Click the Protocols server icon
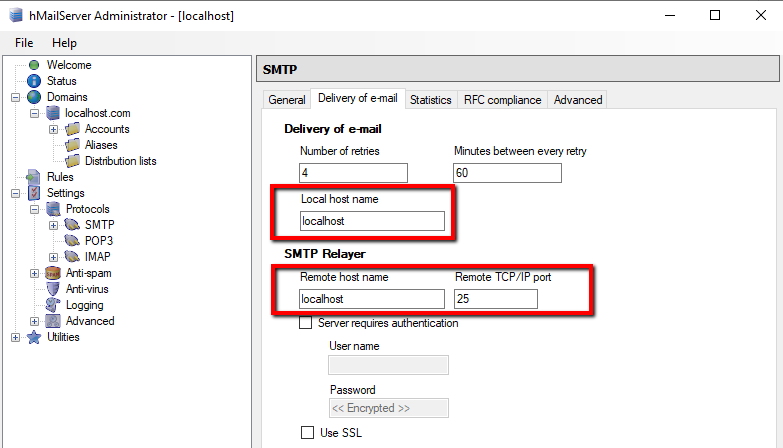783x448 pixels. coord(53,209)
